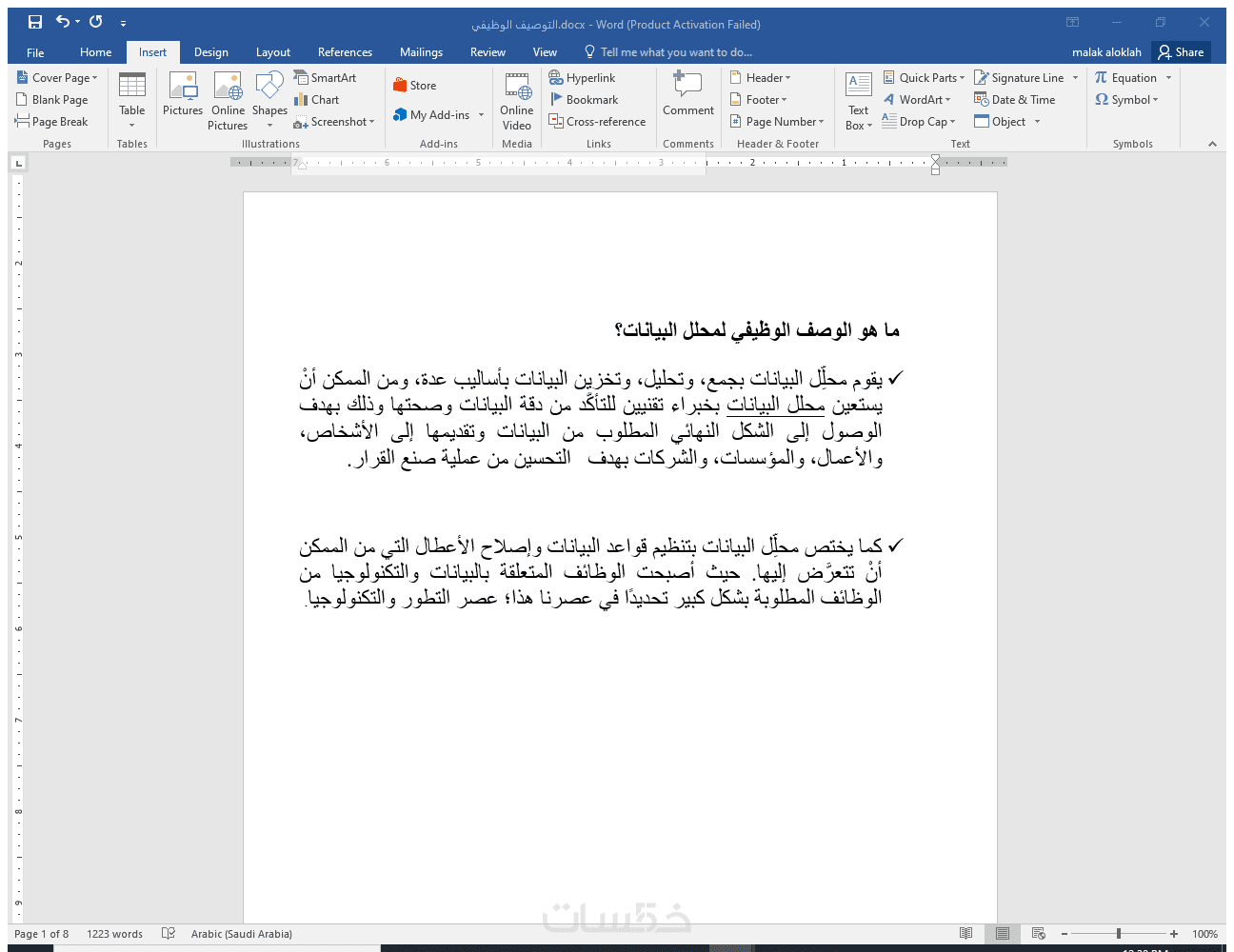
Task: Insert a Hyperlink
Action: click(x=582, y=78)
